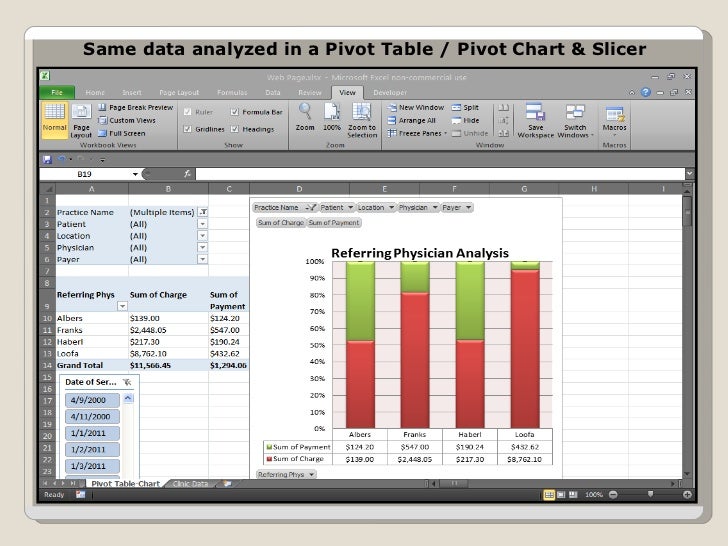
Task: Open Switch Windows dropdown
Action: [575, 121]
